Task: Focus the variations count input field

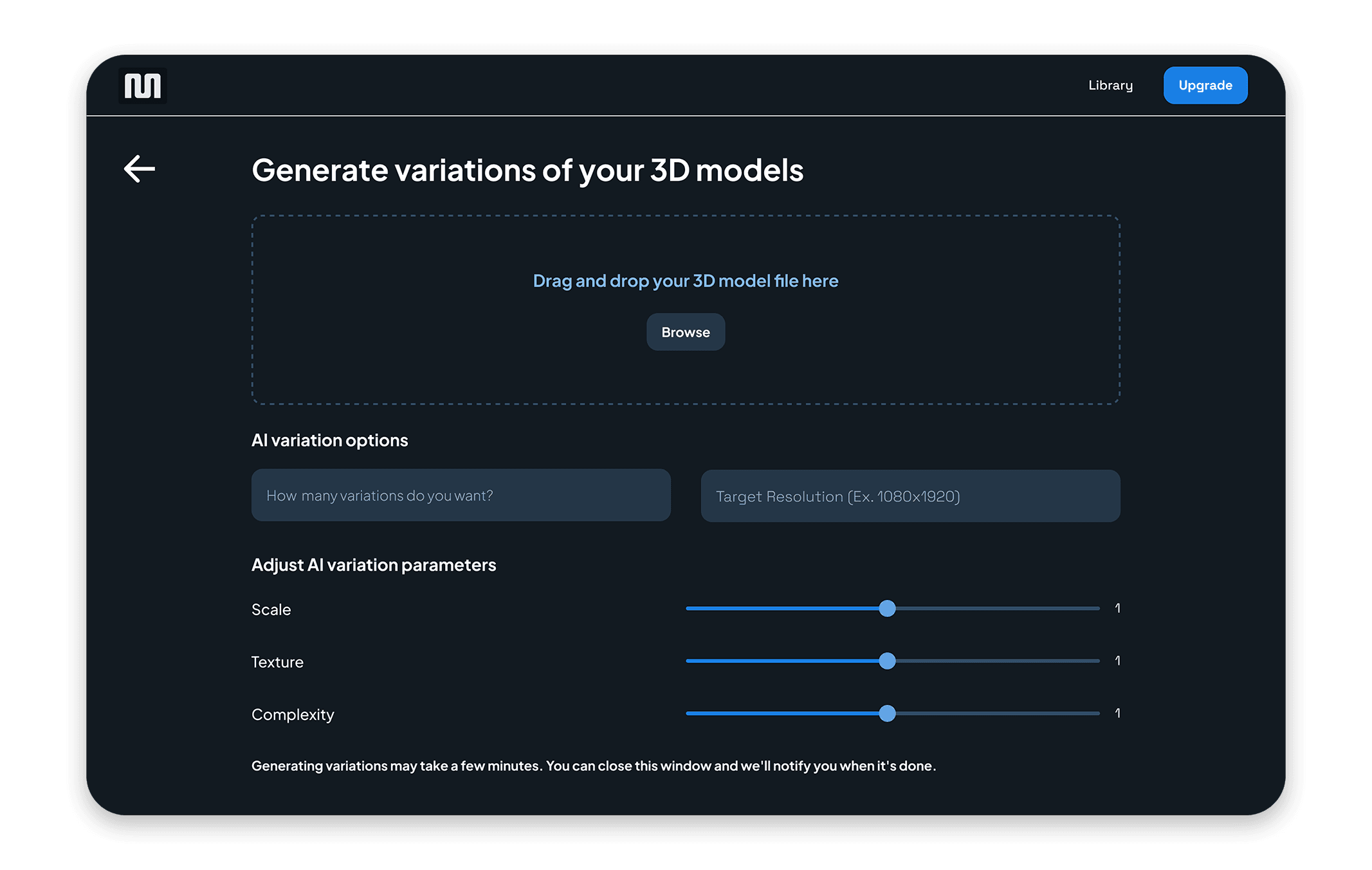Action: coord(461,495)
